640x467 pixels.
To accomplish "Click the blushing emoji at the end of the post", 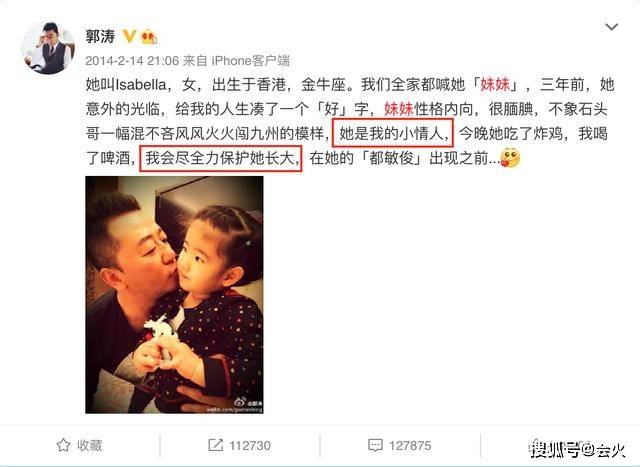I will 510,158.
